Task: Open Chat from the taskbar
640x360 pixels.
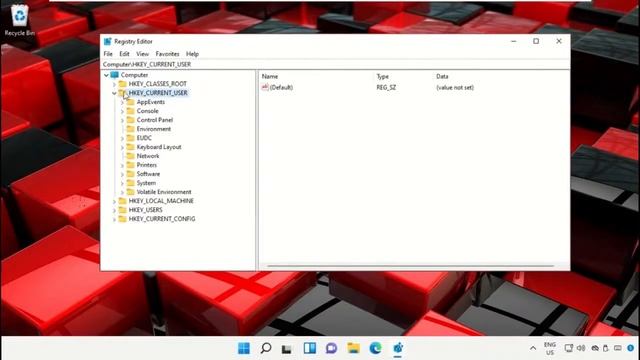Action: [x=331, y=348]
